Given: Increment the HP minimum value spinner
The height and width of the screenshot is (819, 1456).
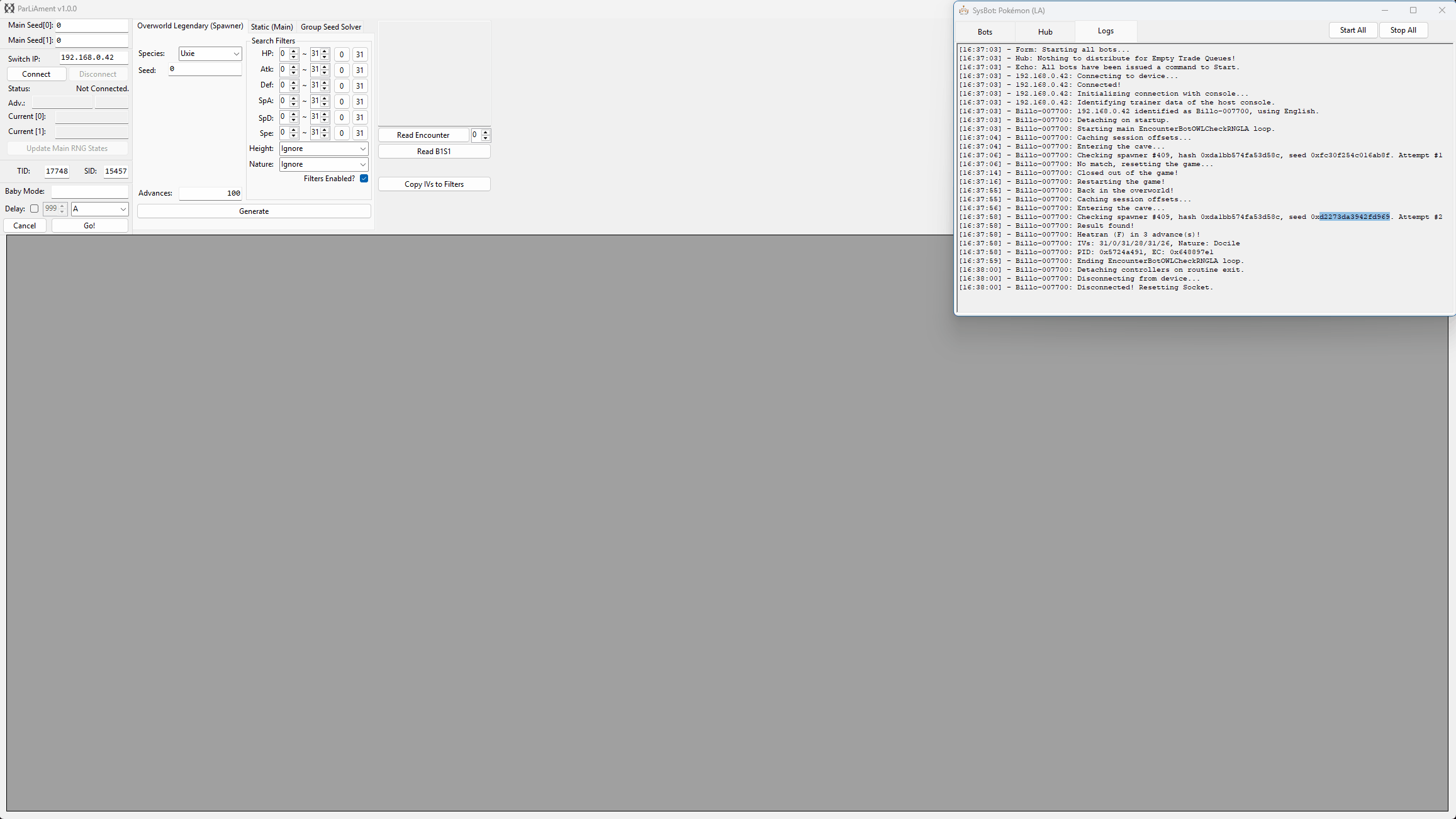Looking at the screenshot, I should pyautogui.click(x=293, y=52).
